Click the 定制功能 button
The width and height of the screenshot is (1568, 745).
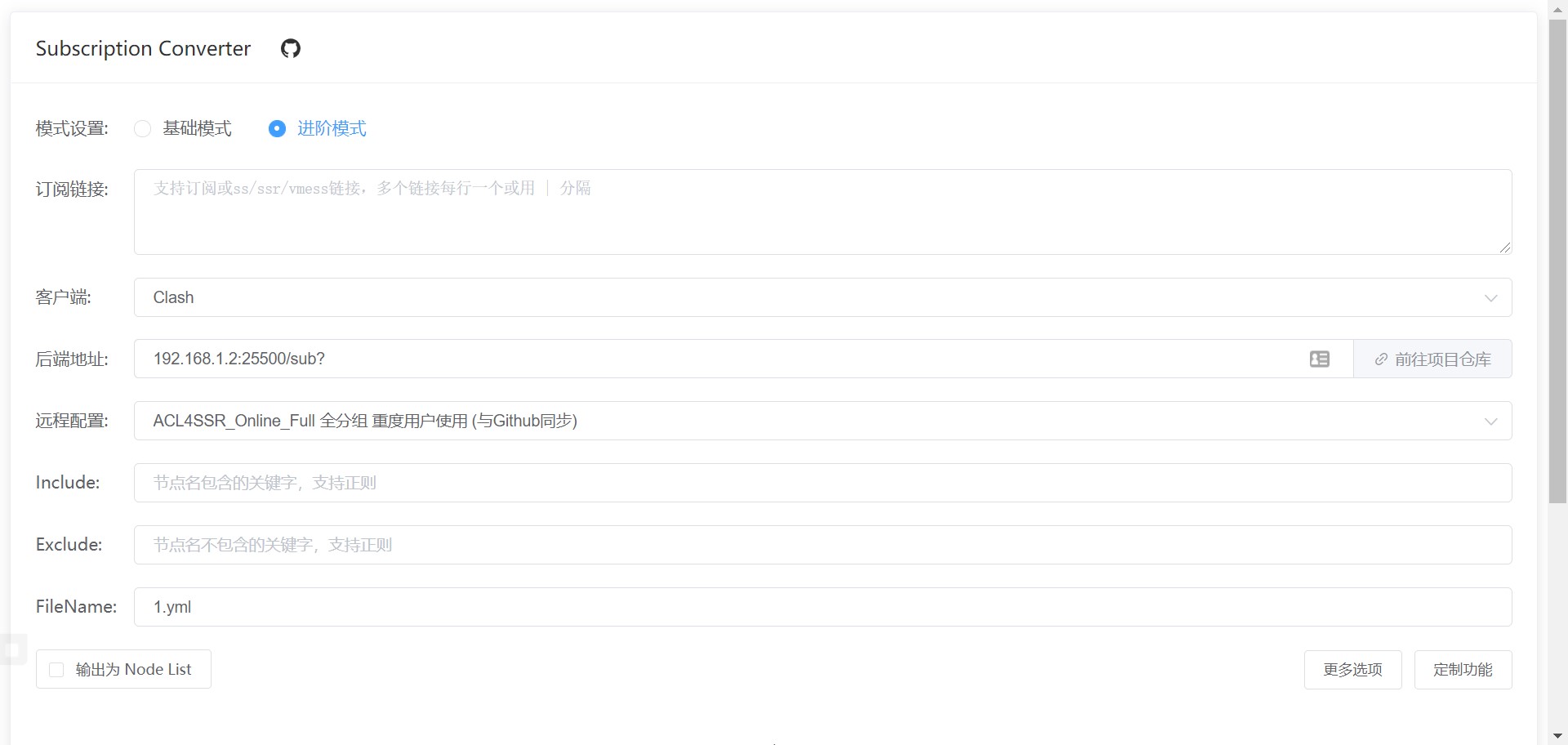pyautogui.click(x=1463, y=670)
